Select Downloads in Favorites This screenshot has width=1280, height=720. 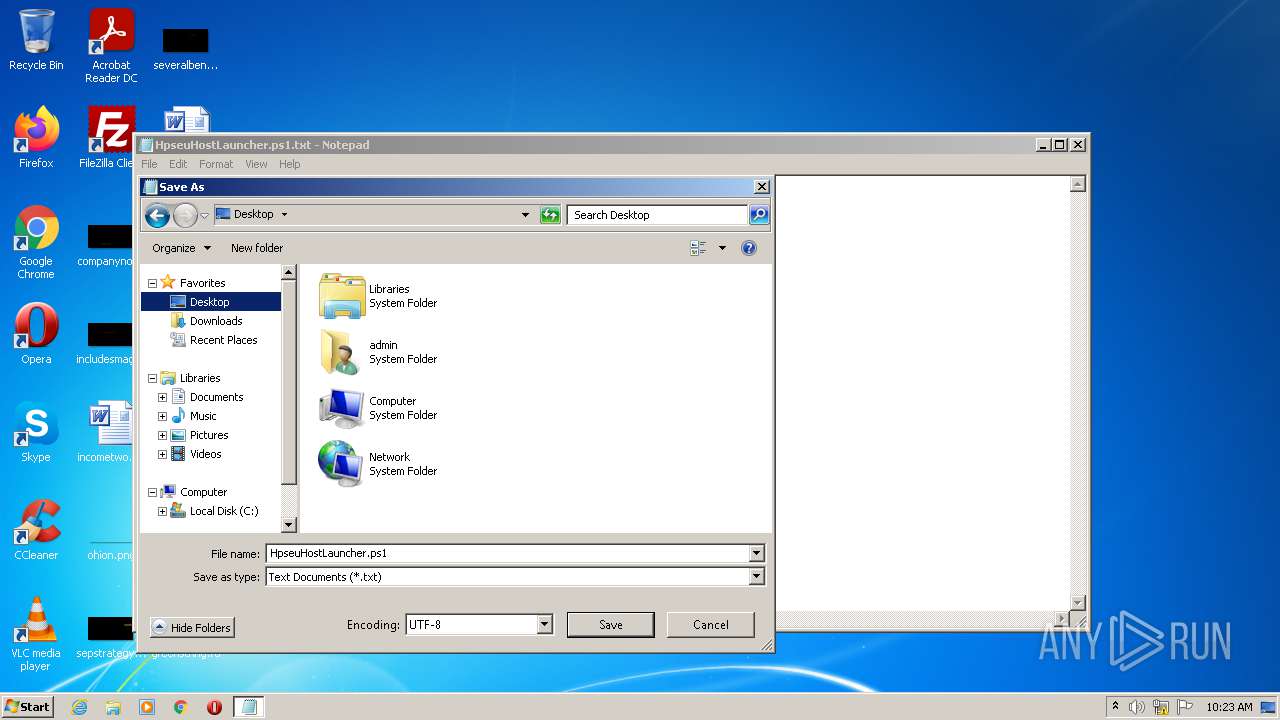pos(216,321)
